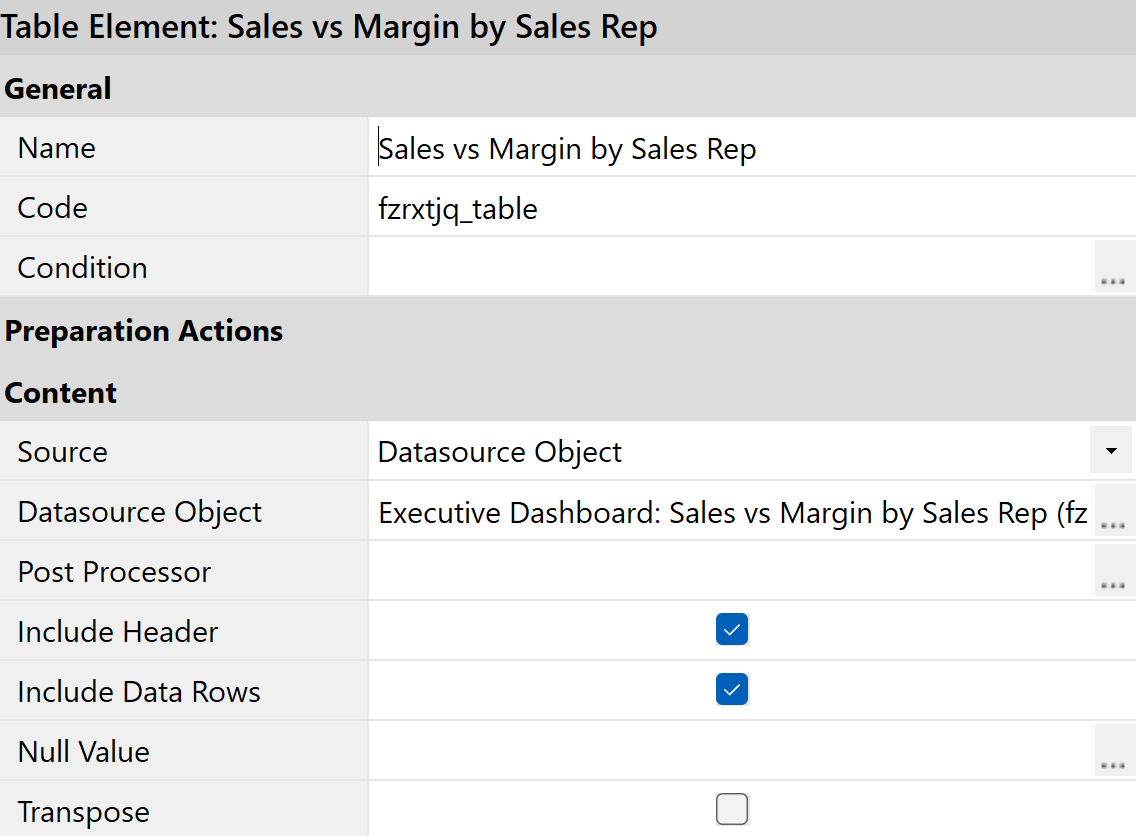The width and height of the screenshot is (1136, 836).
Task: Collapse the General section header
Action: [x=58, y=89]
